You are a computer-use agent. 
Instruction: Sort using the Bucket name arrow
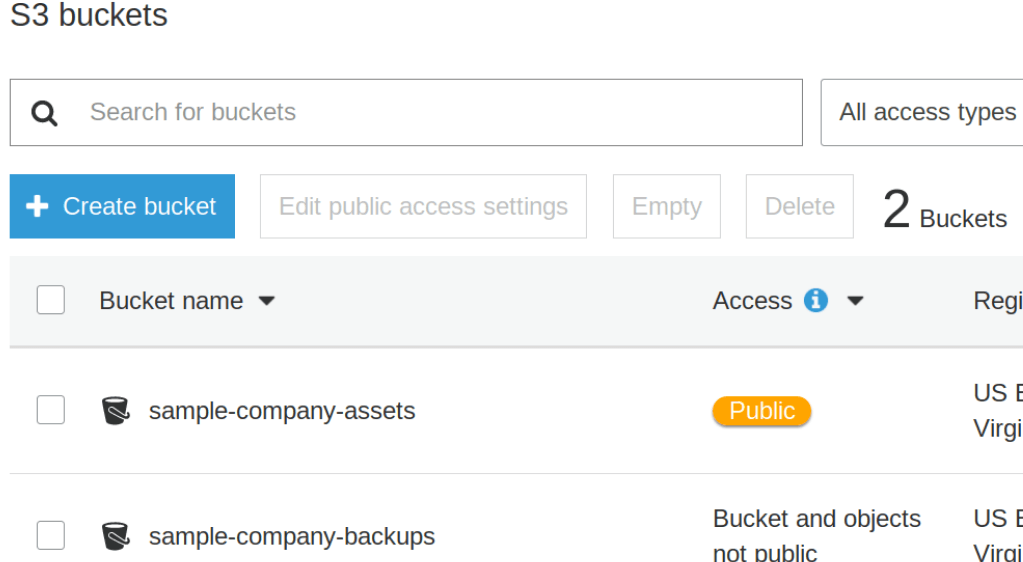pos(266,301)
